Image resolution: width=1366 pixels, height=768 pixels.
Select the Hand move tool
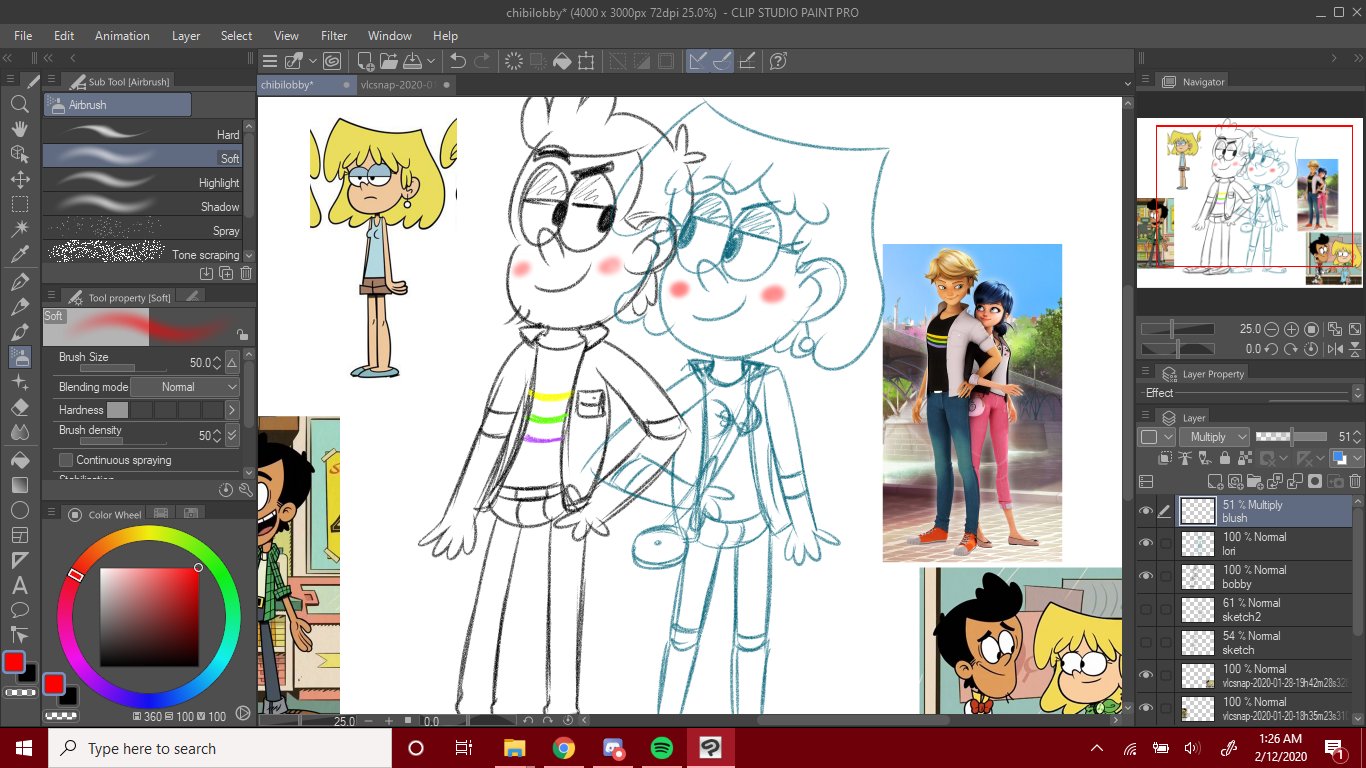point(19,128)
